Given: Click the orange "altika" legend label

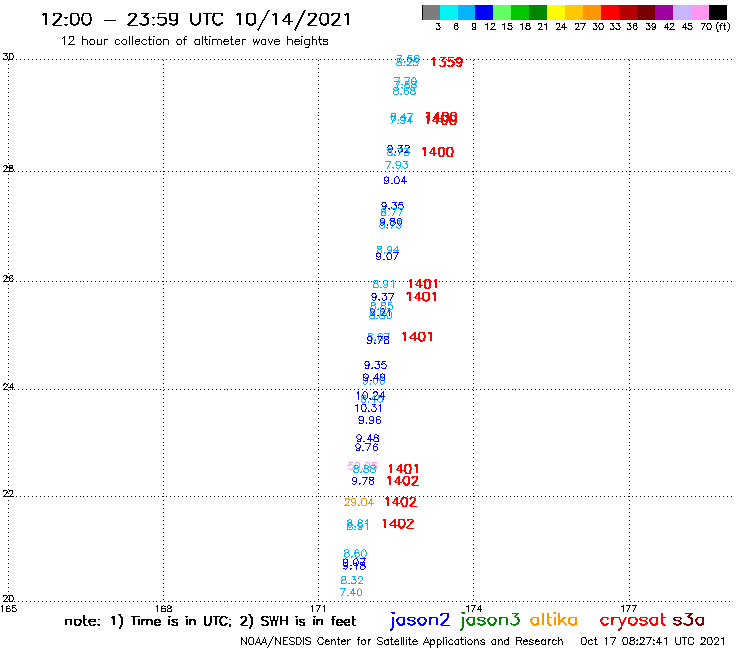Looking at the screenshot, I should (x=554, y=620).
